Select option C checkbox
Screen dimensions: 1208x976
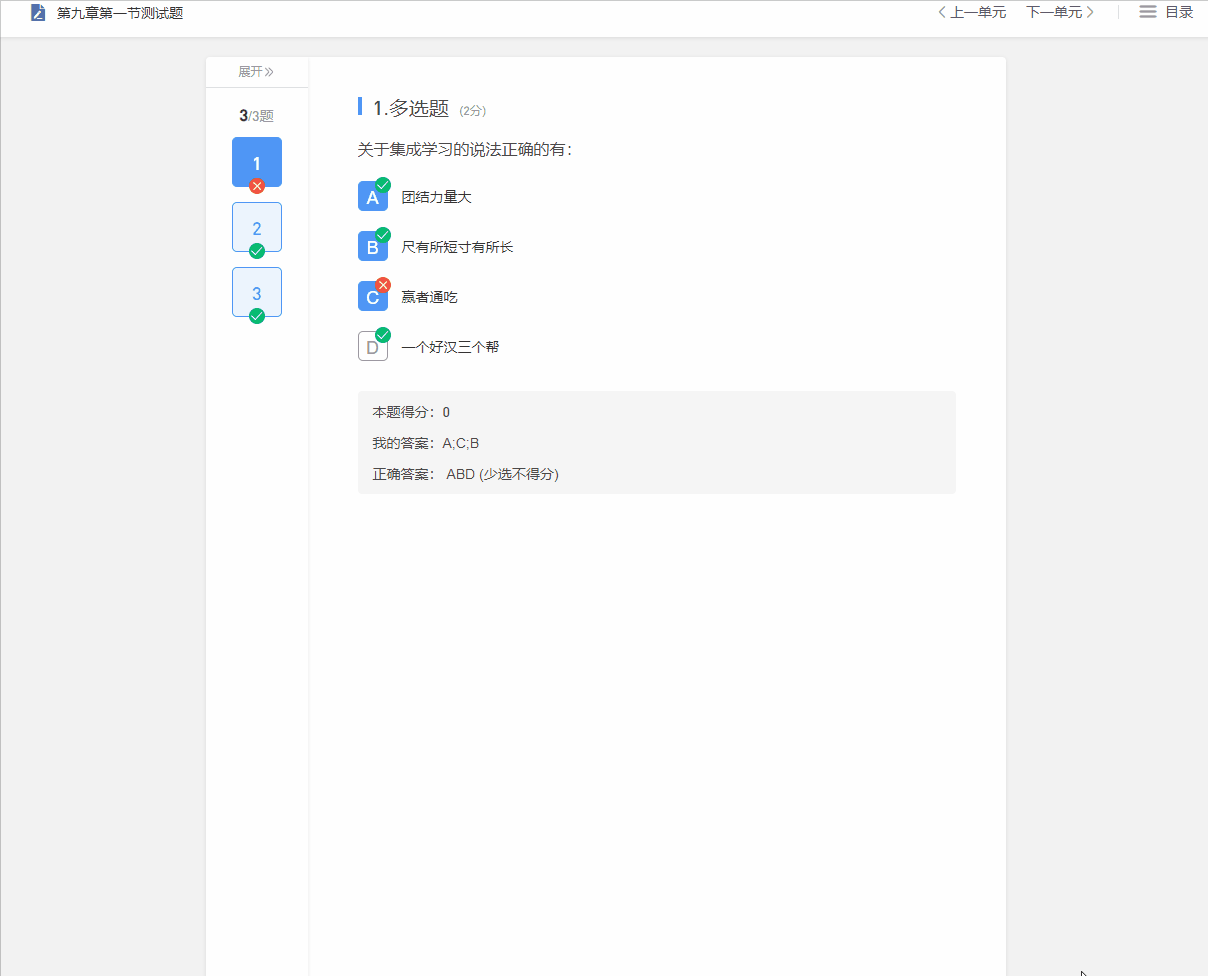coord(373,297)
